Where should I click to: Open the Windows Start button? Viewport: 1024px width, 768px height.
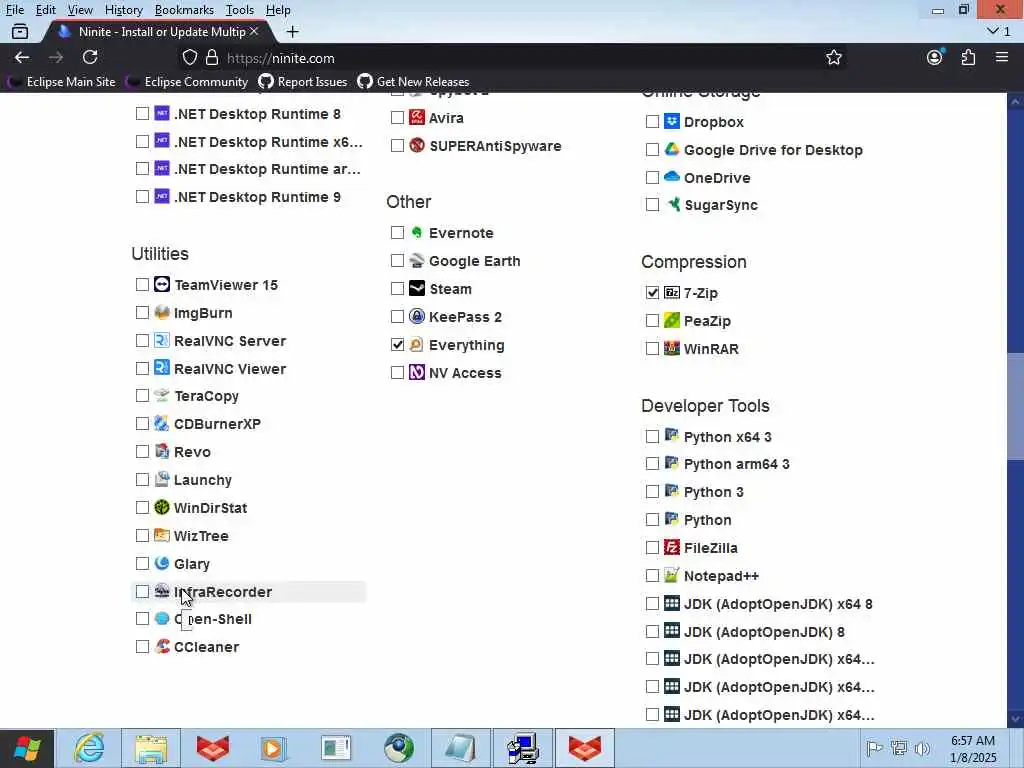point(27,748)
